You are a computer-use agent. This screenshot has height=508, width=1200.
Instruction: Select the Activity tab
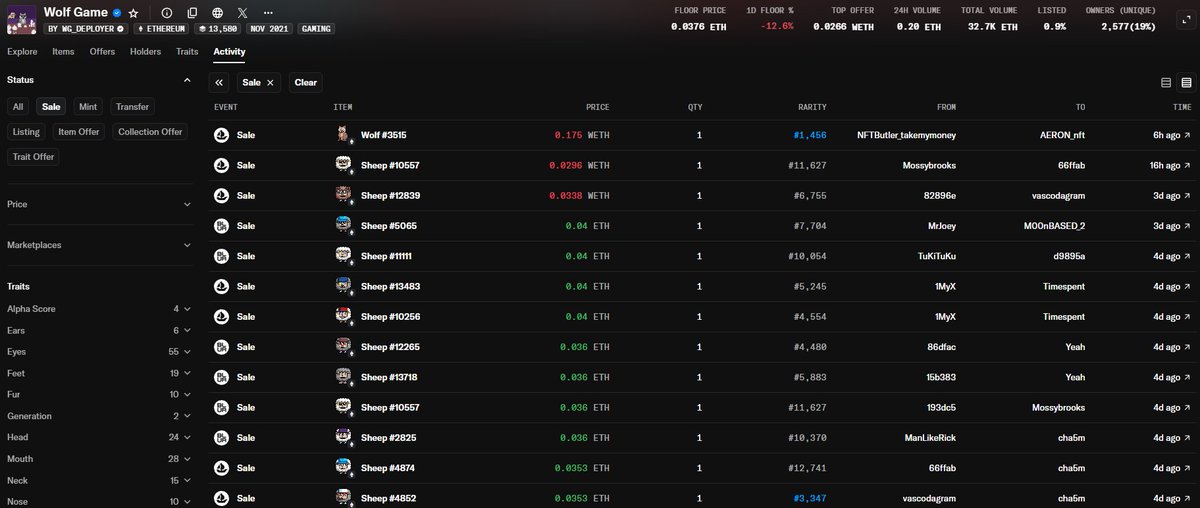pyautogui.click(x=229, y=51)
